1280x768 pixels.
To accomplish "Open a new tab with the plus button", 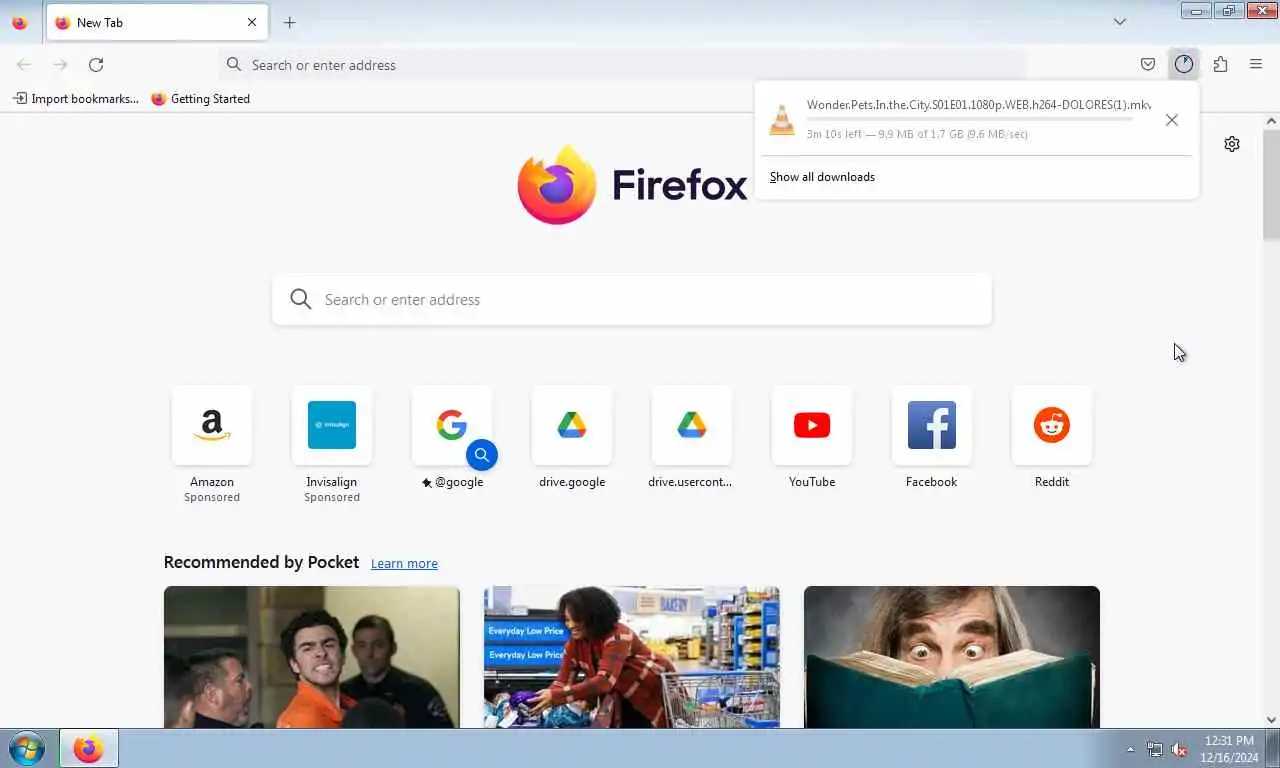I will (289, 22).
